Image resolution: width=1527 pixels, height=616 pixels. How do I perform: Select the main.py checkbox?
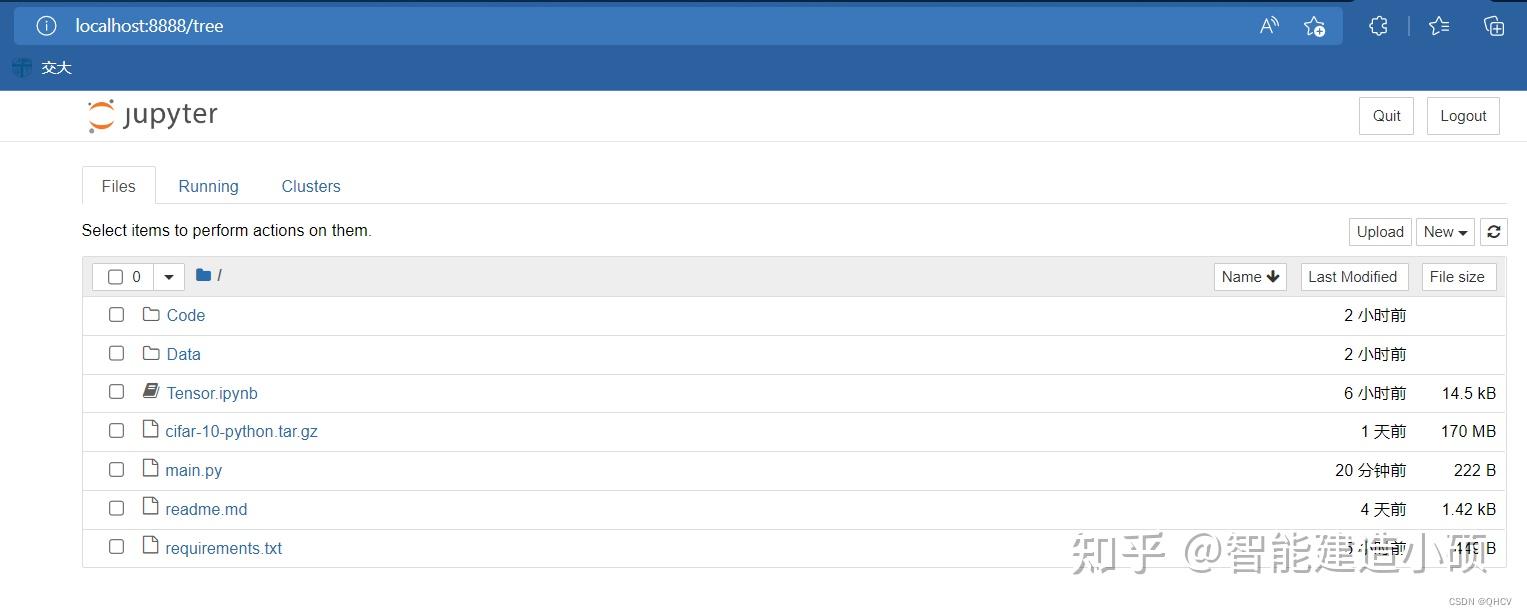coord(117,470)
